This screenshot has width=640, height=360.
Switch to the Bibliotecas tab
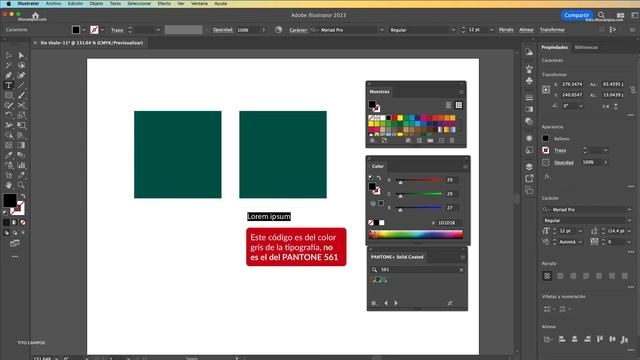click(x=586, y=47)
